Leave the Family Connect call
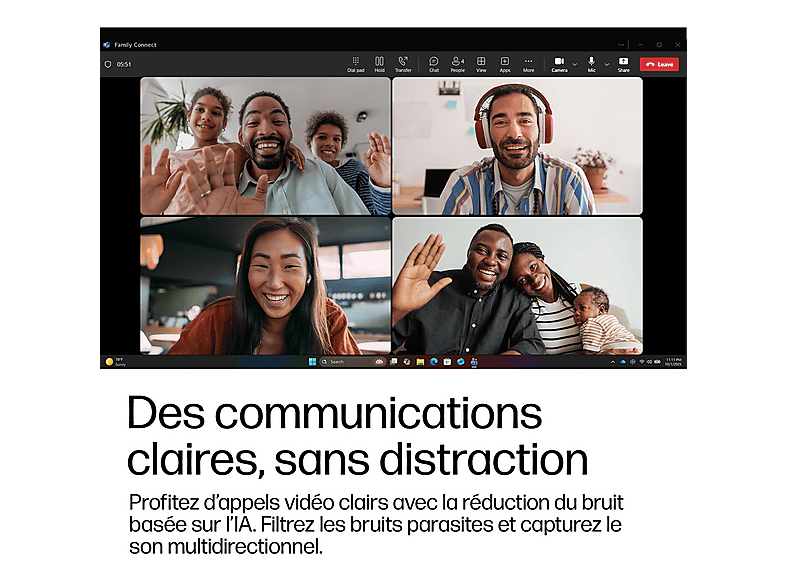 pyautogui.click(x=659, y=64)
